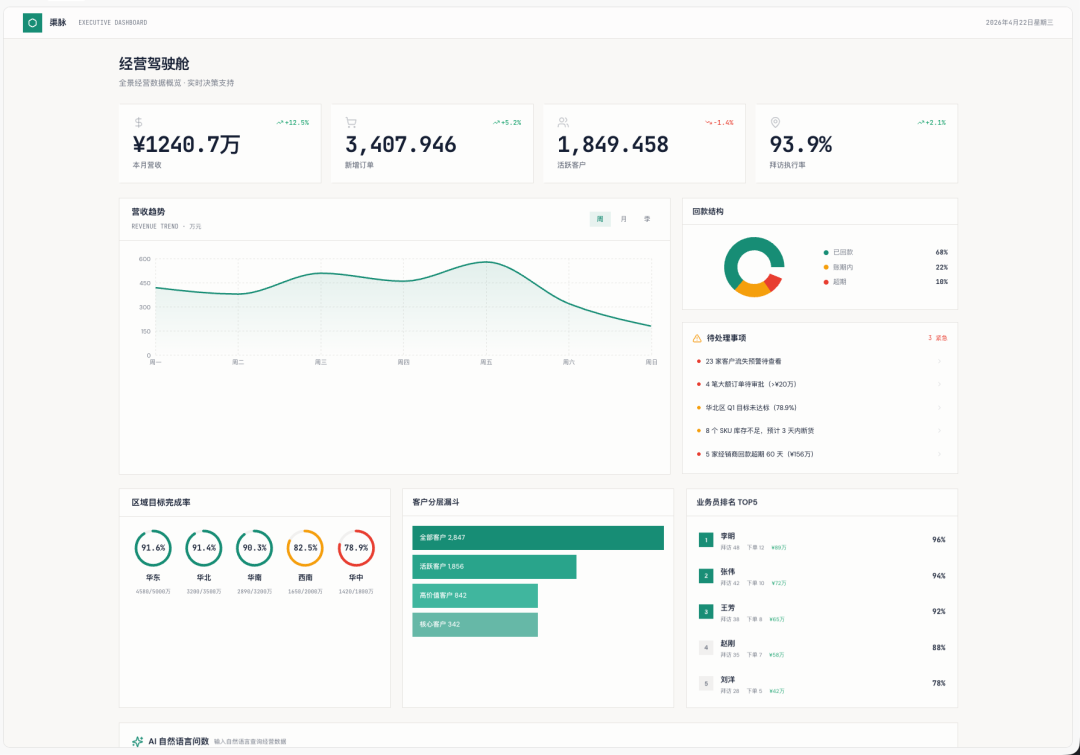
Task: Click the 高价值客户 842 funnel bar
Action: 475,596
